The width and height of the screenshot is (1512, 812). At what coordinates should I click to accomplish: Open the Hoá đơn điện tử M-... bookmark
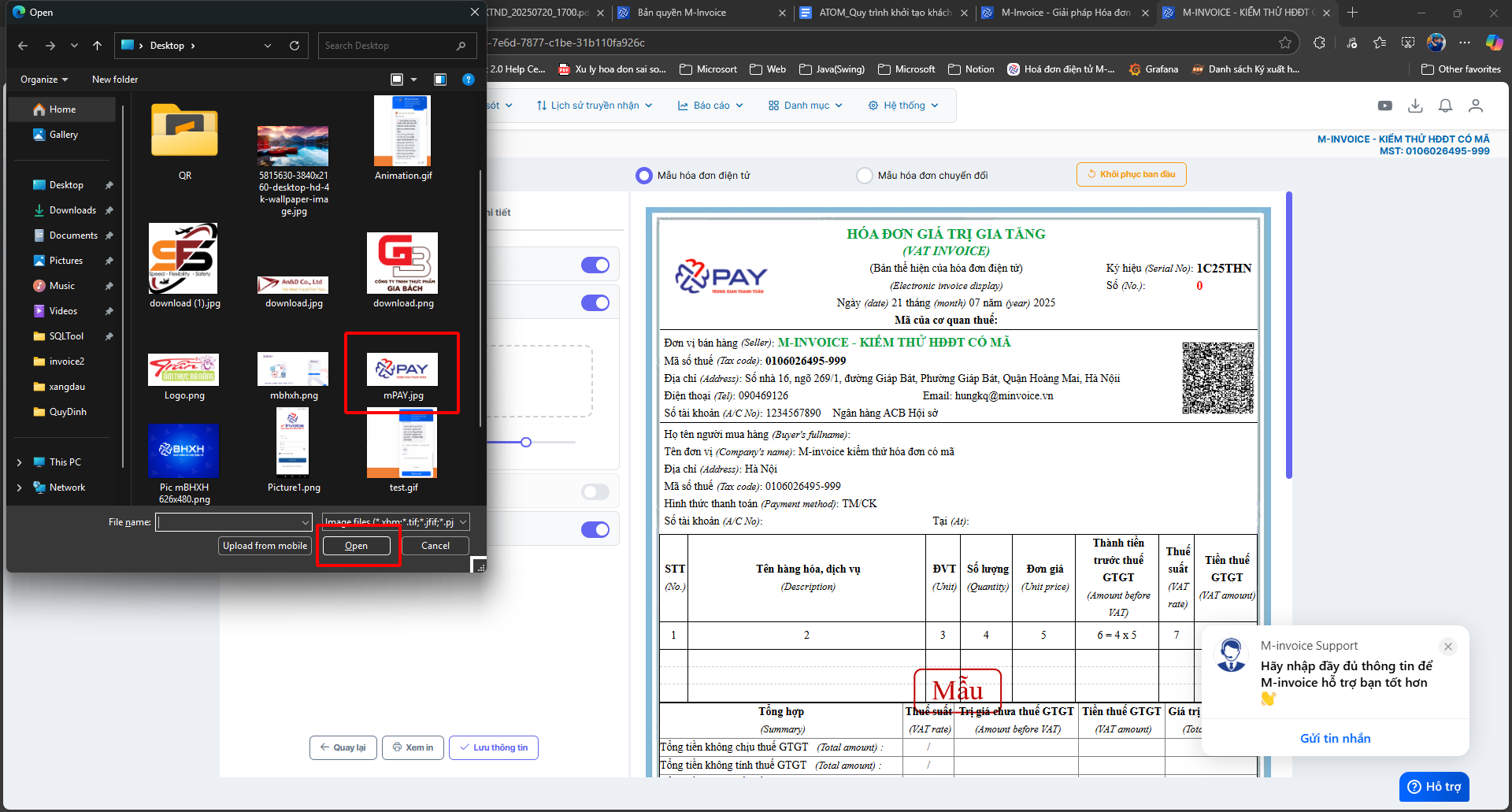1061,69
